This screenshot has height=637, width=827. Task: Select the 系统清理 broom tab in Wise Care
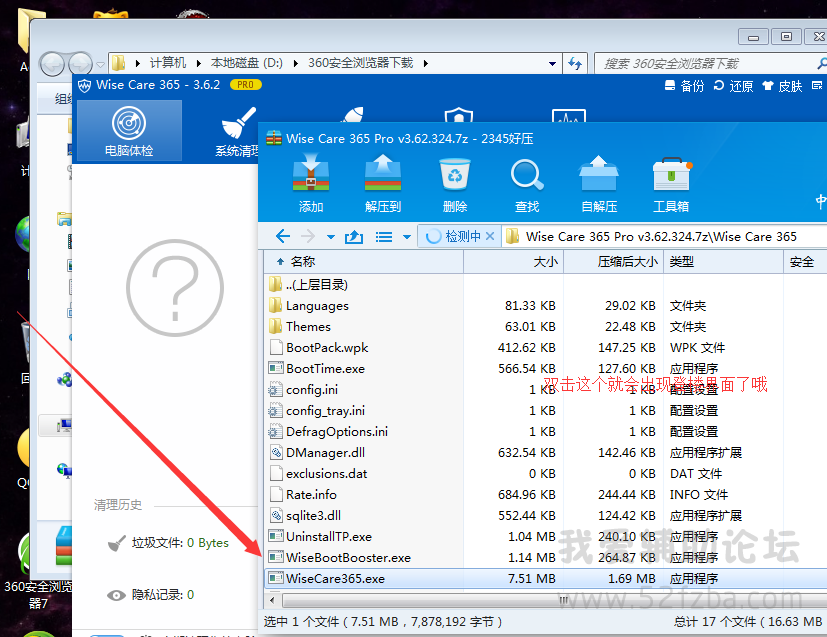[x=237, y=130]
